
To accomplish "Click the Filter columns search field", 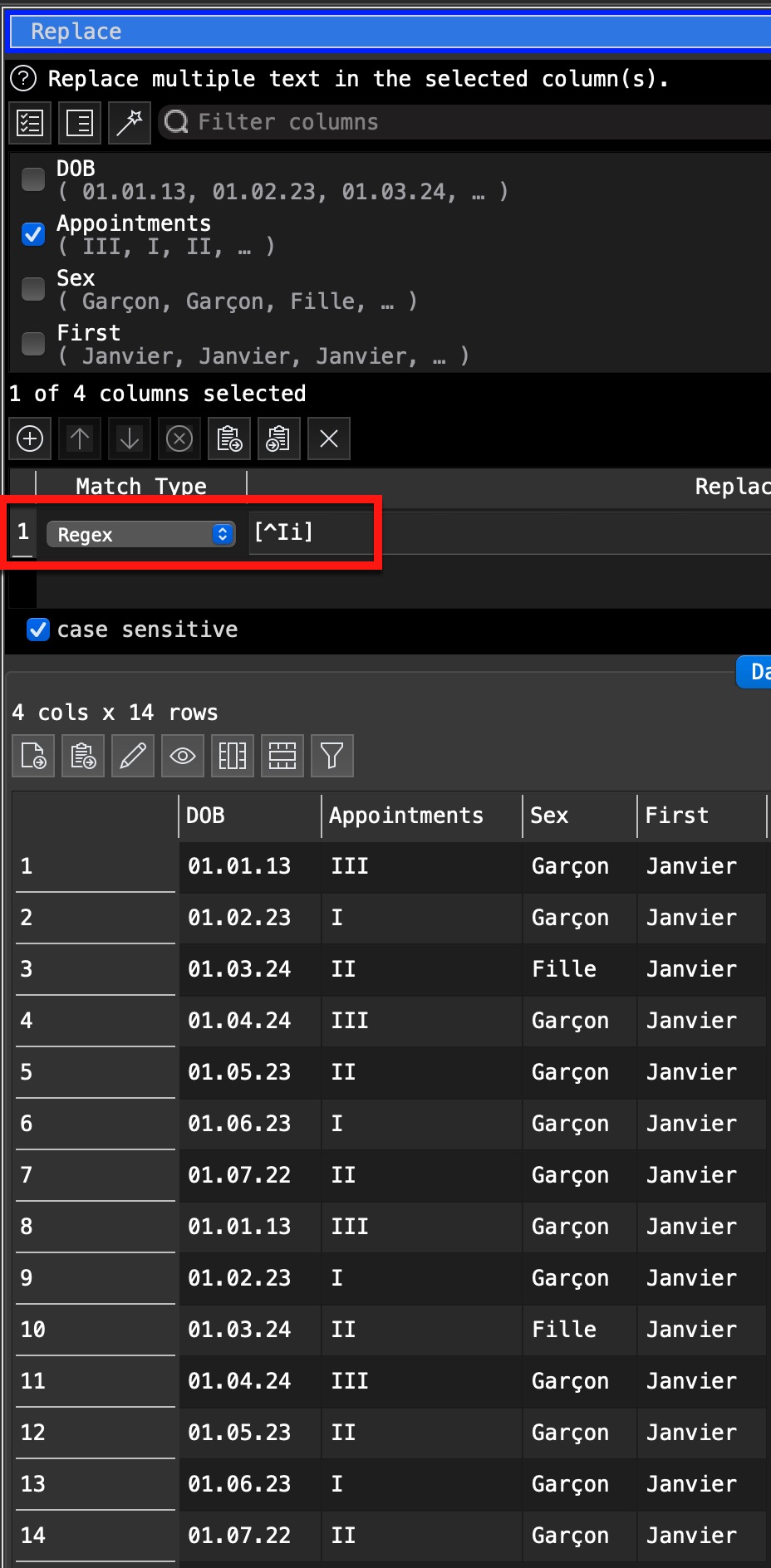I will click(x=465, y=122).
